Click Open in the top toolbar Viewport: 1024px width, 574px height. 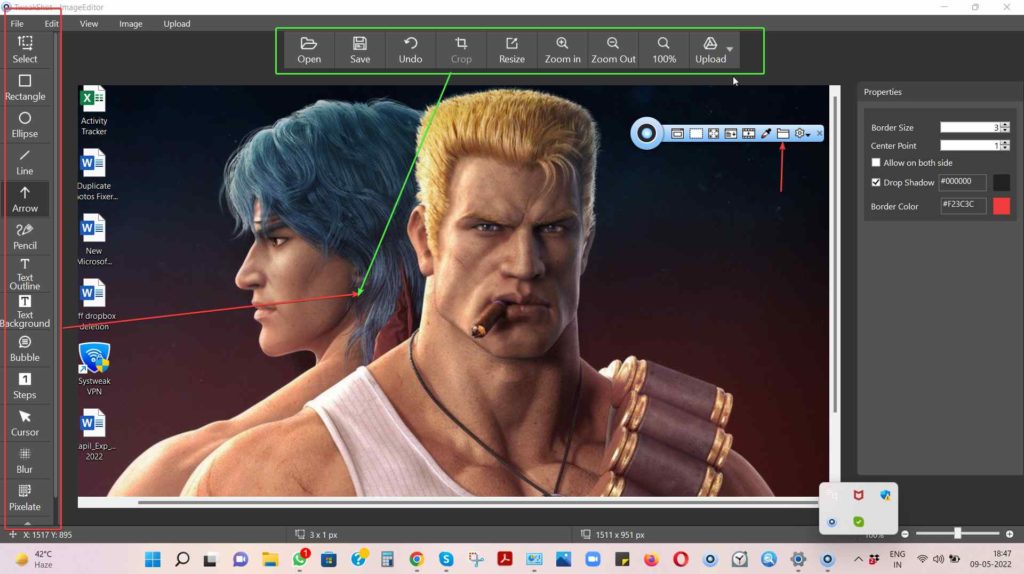click(x=309, y=50)
